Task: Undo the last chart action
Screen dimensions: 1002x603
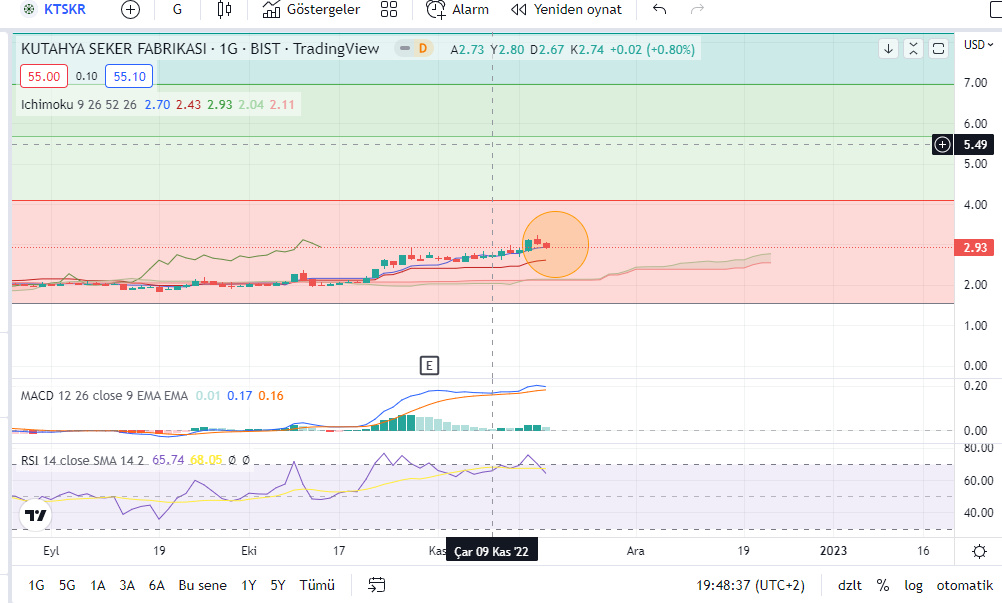Action: 659,10
